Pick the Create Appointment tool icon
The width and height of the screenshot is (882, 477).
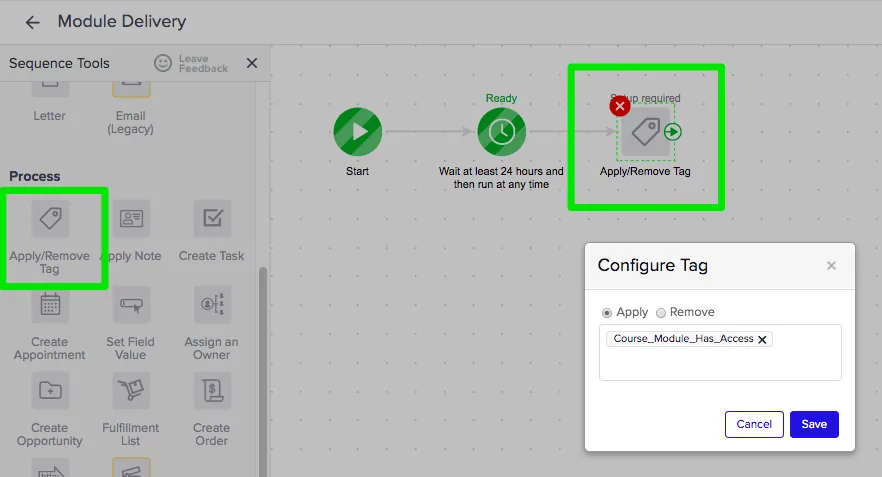pyautogui.click(x=49, y=304)
